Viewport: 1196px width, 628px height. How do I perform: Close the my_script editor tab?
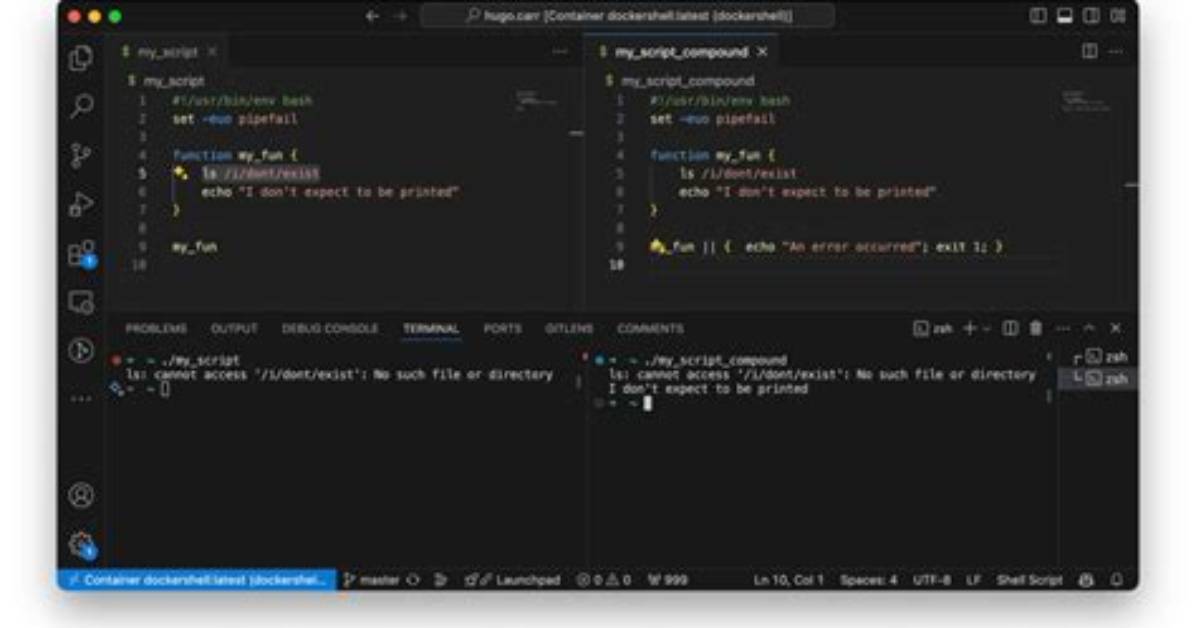pyautogui.click(x=213, y=52)
